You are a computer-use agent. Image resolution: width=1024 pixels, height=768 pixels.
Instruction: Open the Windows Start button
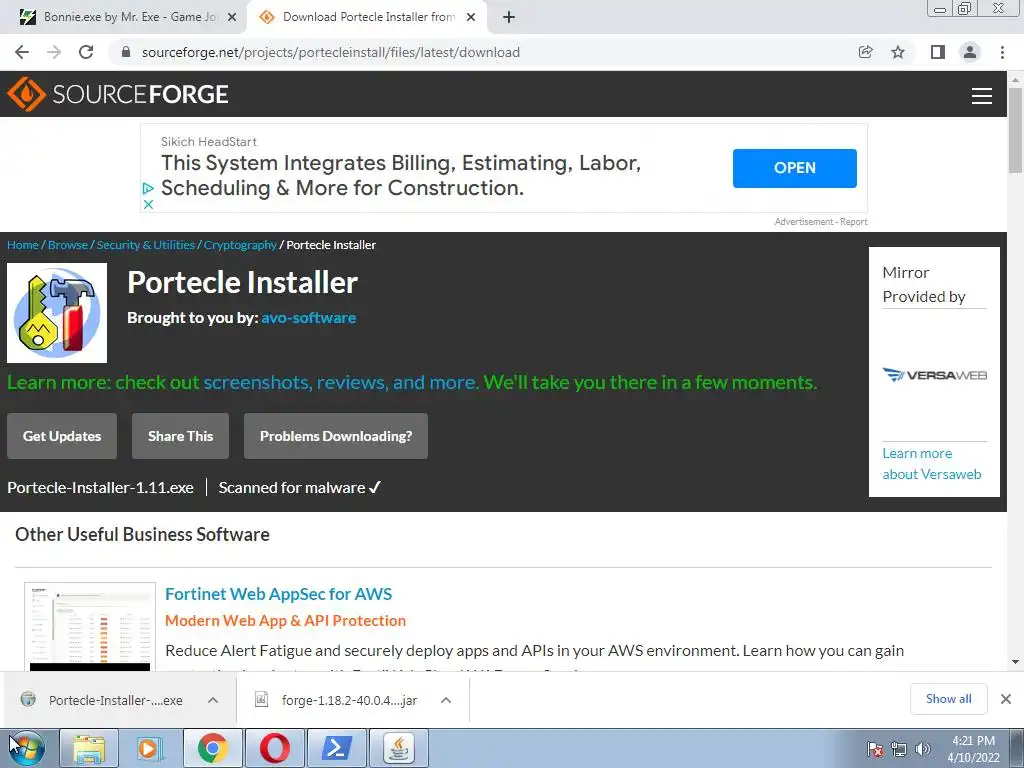click(26, 748)
